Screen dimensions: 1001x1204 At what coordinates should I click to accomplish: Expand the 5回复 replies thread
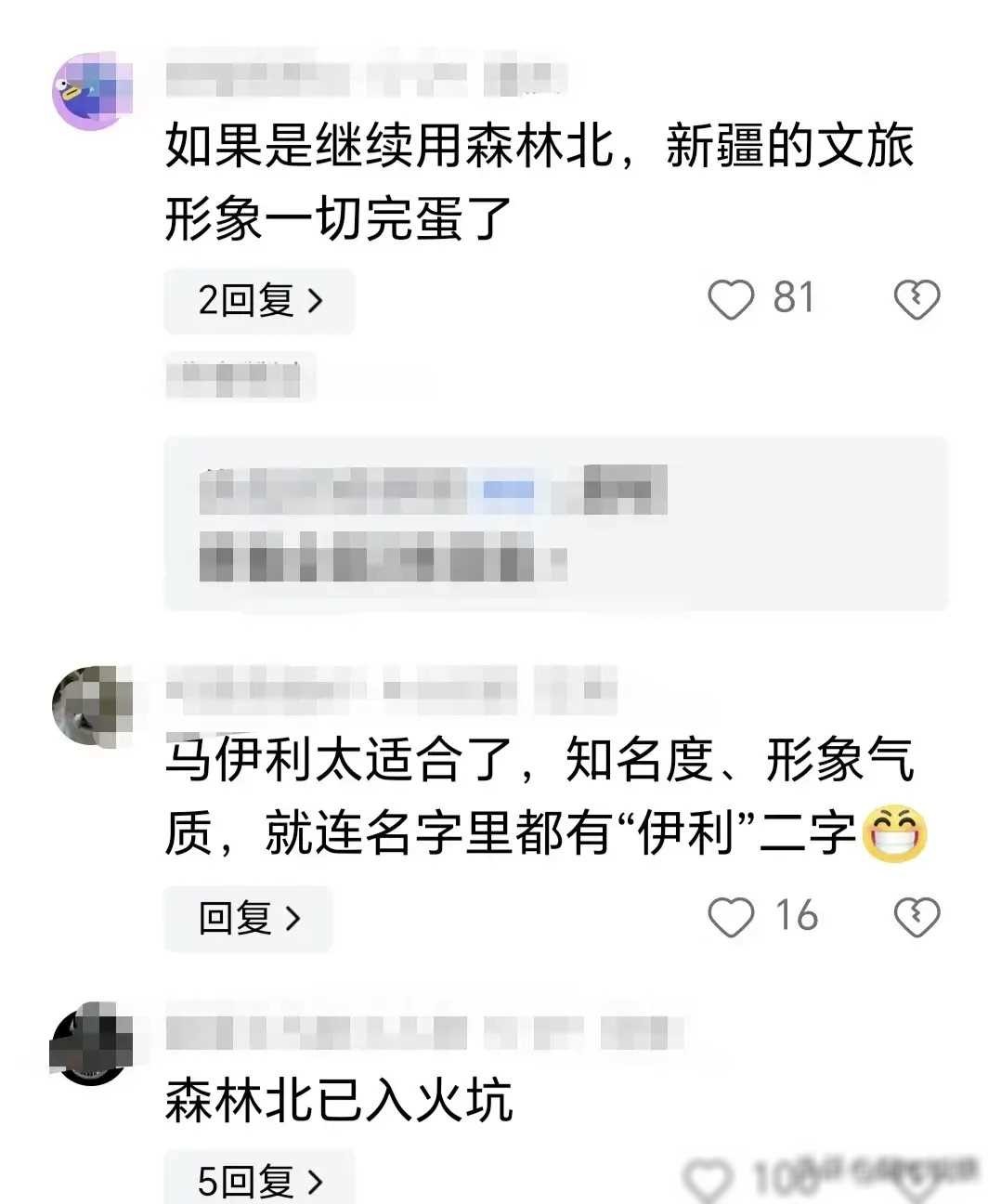click(x=260, y=1178)
